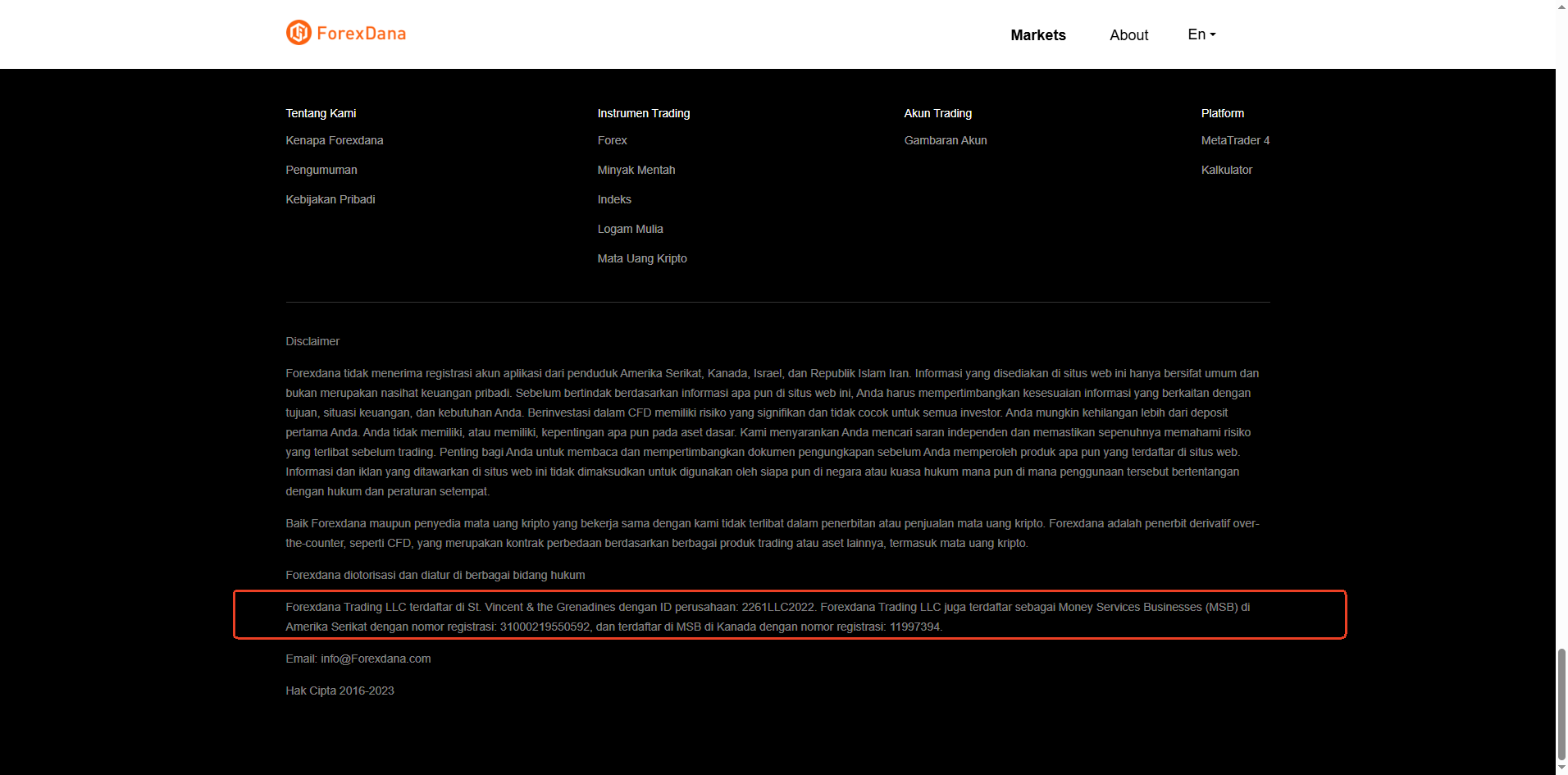
Task: Click the Hak Cipta 2016-2023 text
Action: (340, 691)
